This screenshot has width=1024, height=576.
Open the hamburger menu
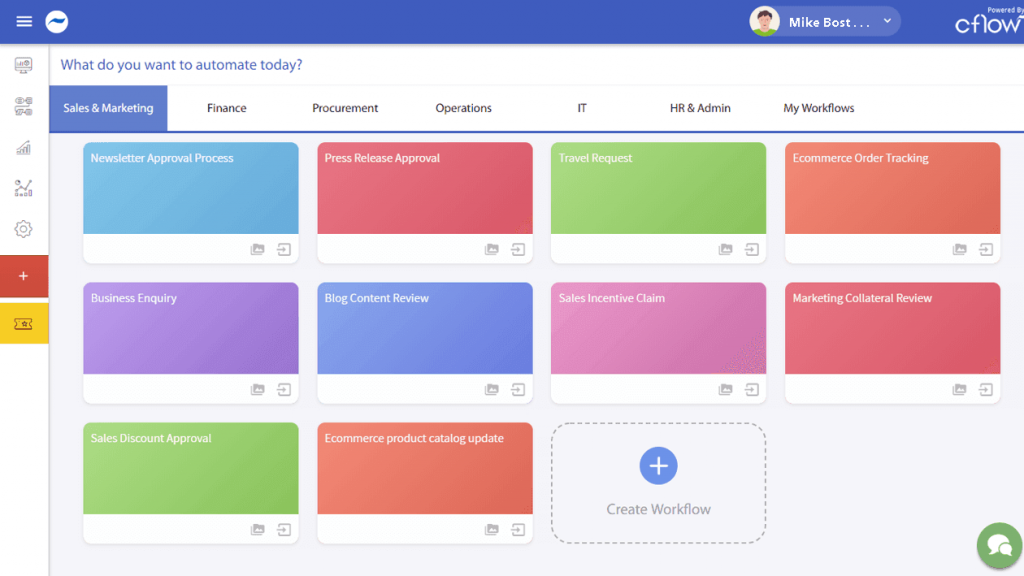(24, 22)
